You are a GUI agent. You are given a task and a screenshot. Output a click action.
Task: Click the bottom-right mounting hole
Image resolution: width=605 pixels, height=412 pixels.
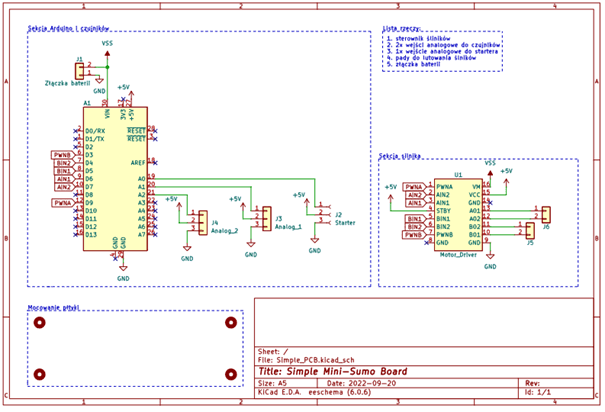click(x=231, y=374)
